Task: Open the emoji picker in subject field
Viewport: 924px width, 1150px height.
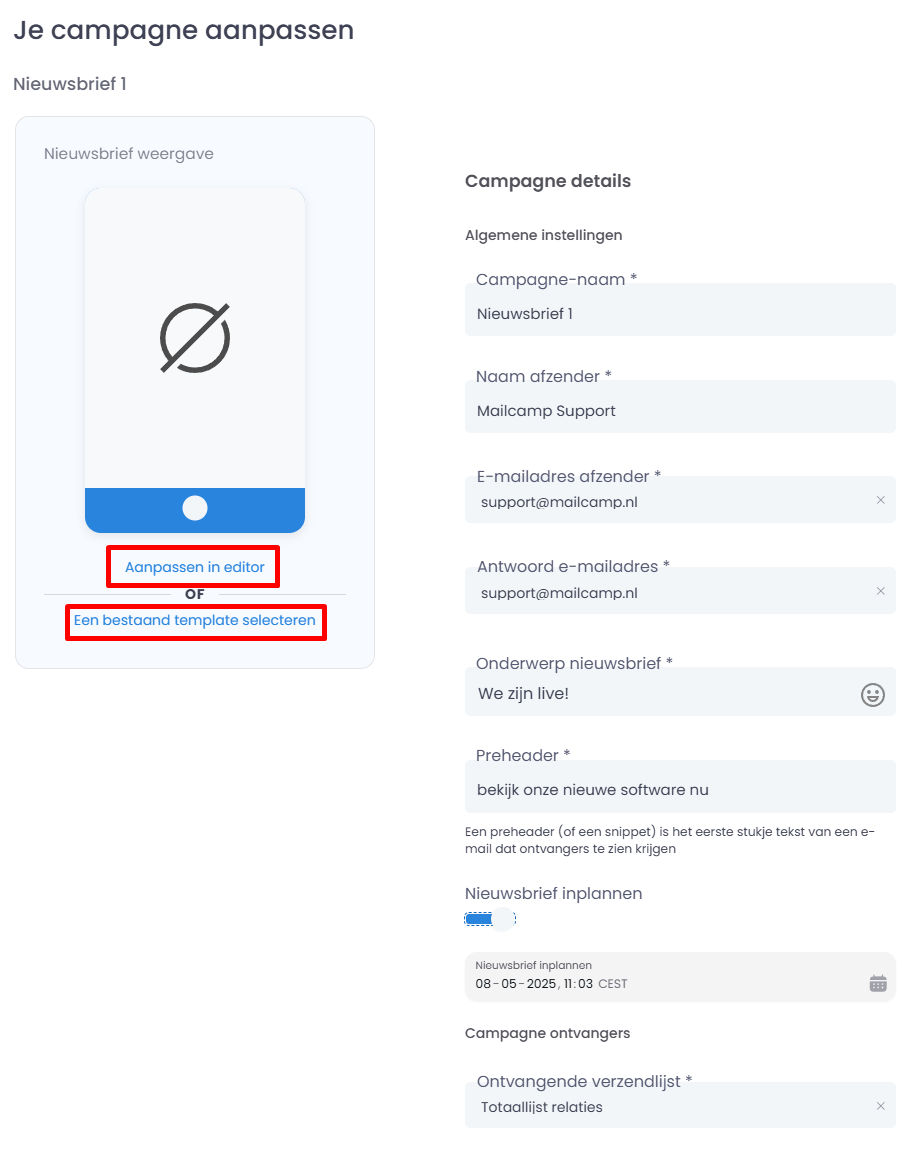Action: 873,695
